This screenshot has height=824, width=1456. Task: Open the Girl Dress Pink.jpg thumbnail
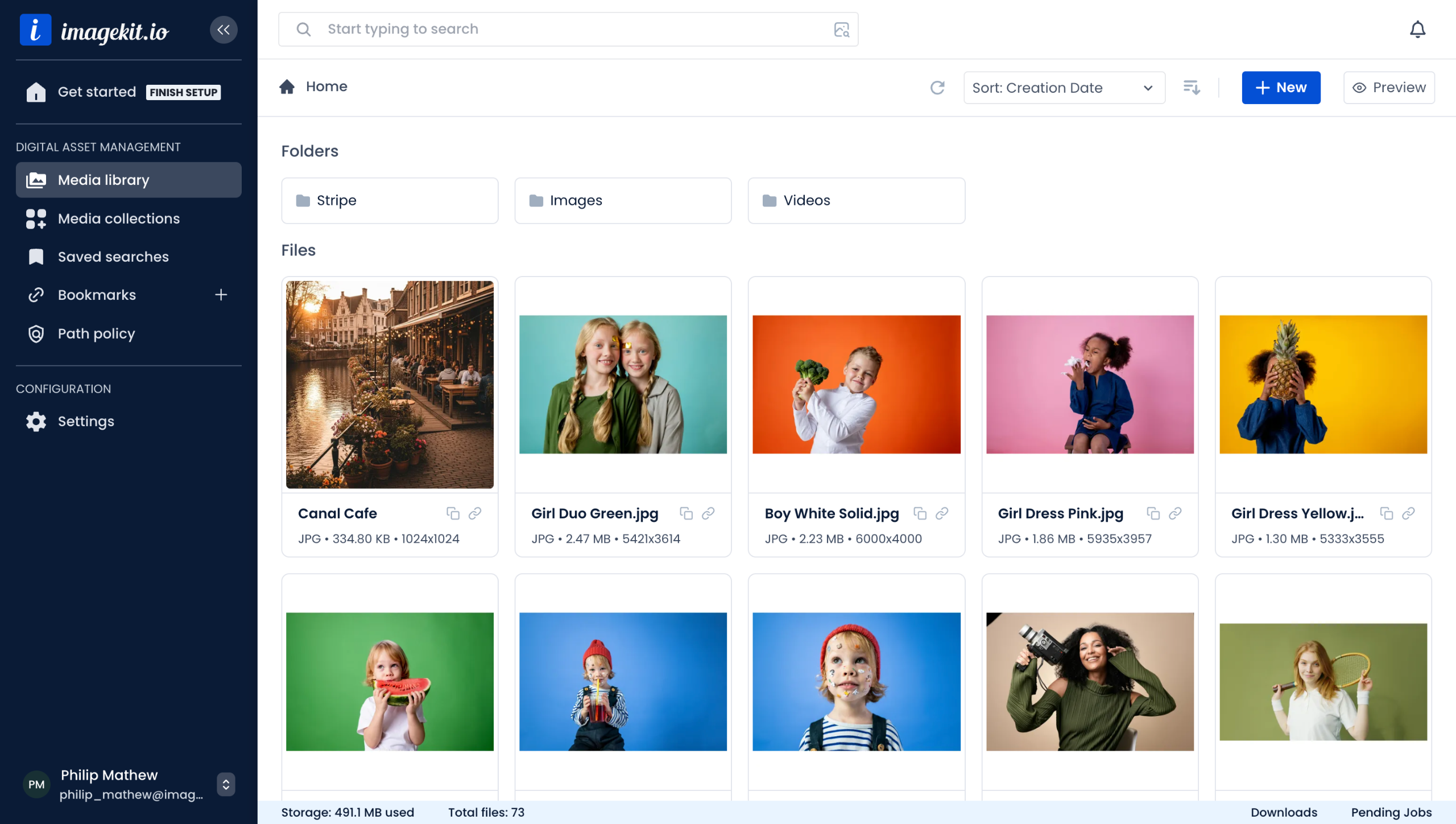(1090, 385)
